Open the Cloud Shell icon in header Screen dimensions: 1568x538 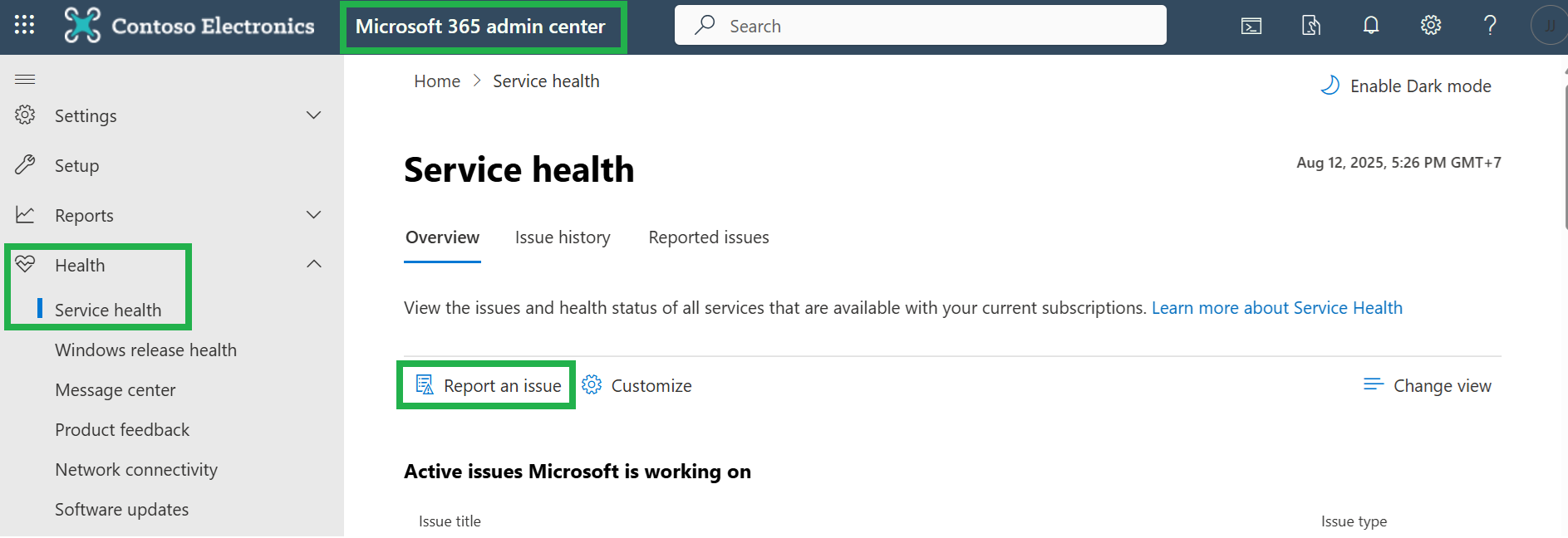pos(1251,26)
